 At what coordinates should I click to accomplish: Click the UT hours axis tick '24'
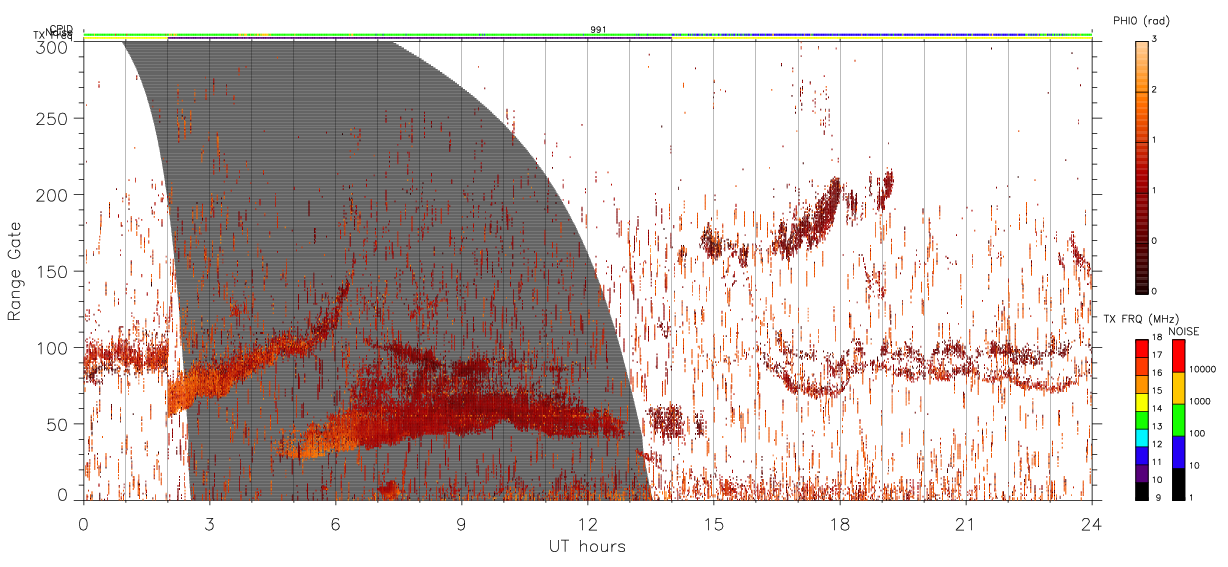click(x=1092, y=523)
